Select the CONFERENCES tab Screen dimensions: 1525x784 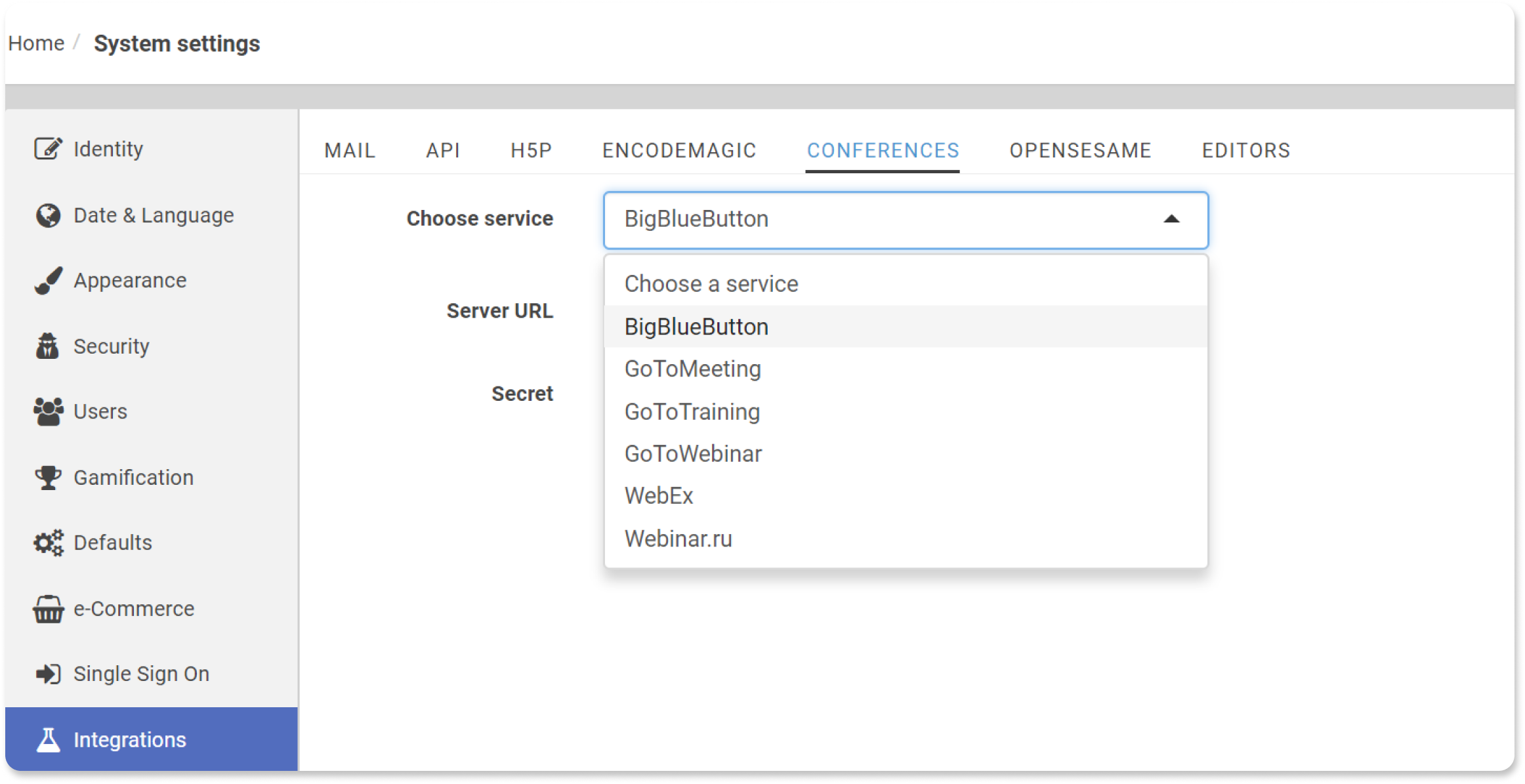tap(883, 150)
